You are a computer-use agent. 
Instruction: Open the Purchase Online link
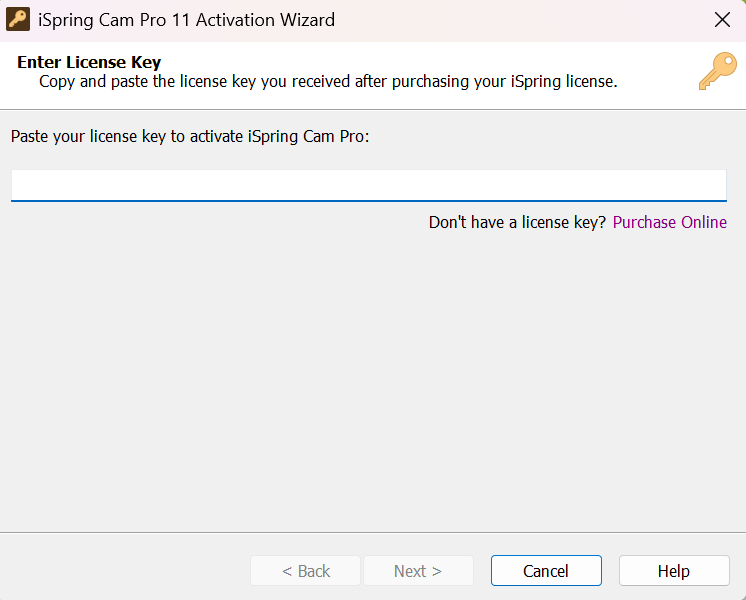point(669,222)
